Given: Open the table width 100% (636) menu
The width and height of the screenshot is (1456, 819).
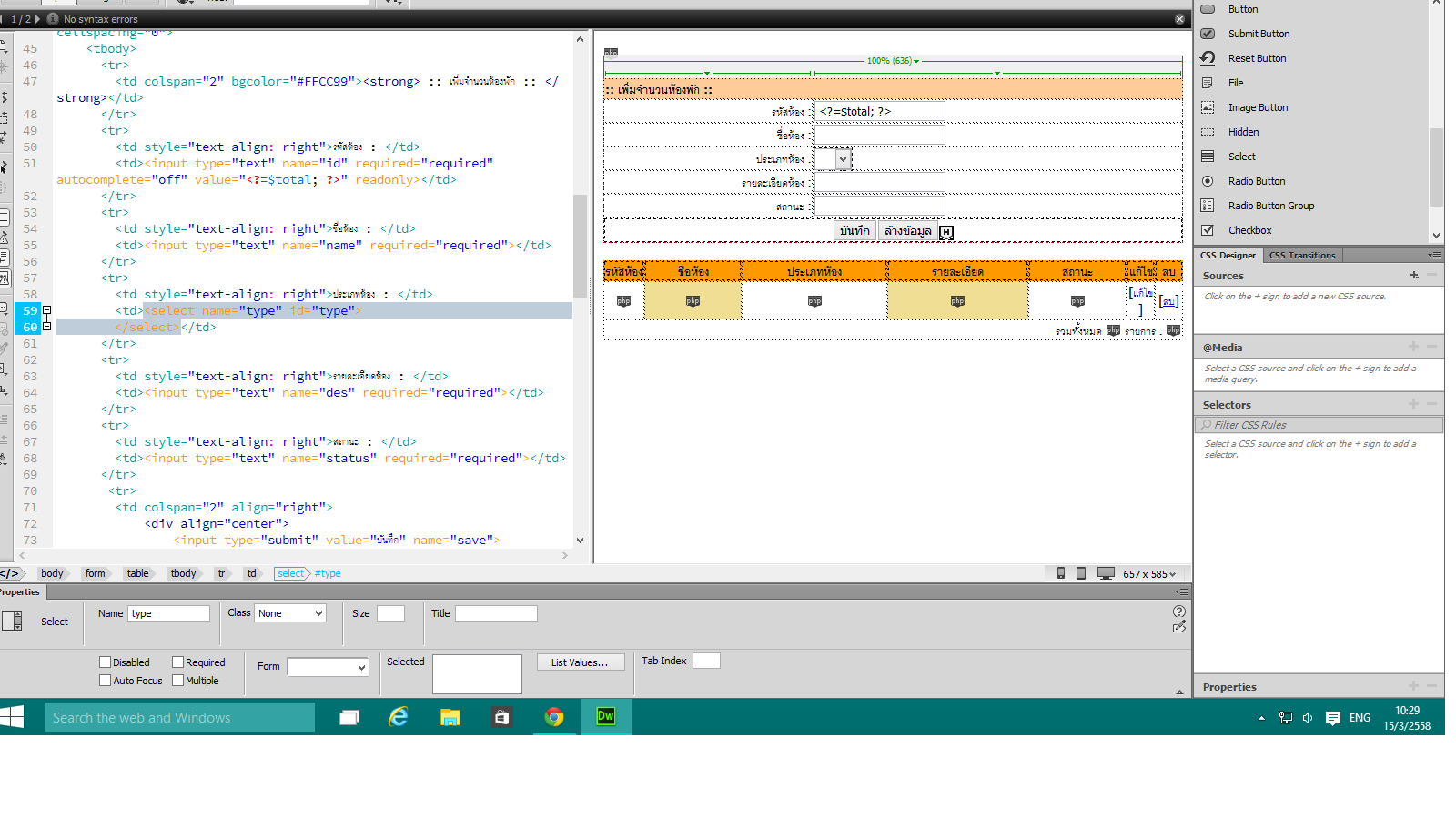Looking at the screenshot, I should pos(893,61).
